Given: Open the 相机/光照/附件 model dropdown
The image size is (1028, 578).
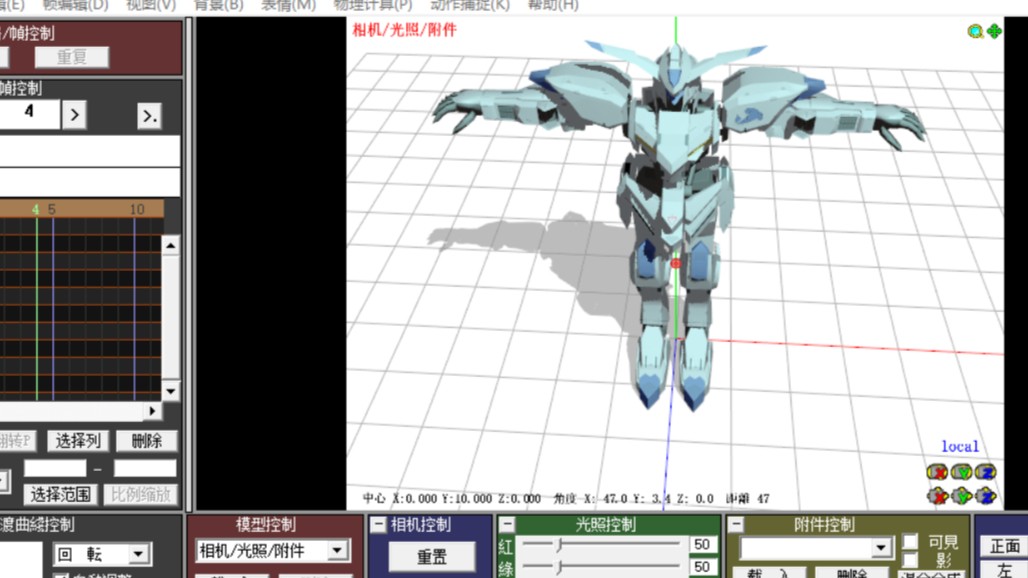Looking at the screenshot, I should coord(337,551).
